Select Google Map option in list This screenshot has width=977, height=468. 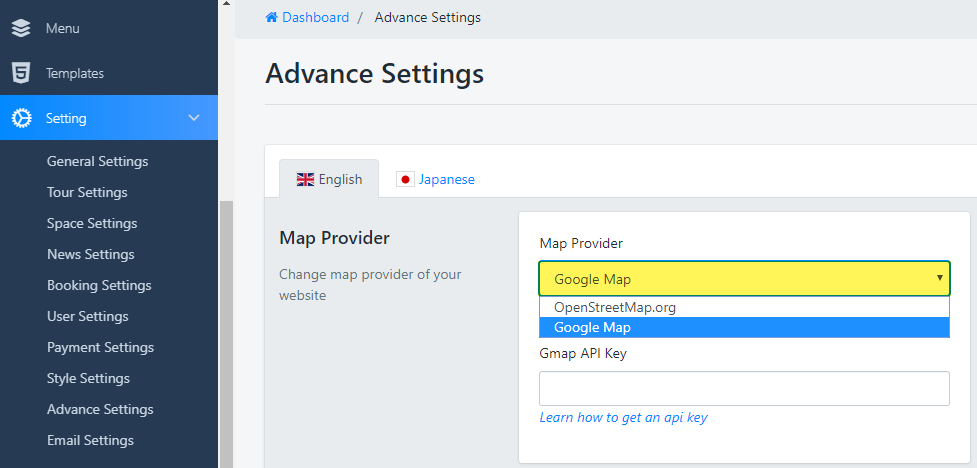coord(592,328)
